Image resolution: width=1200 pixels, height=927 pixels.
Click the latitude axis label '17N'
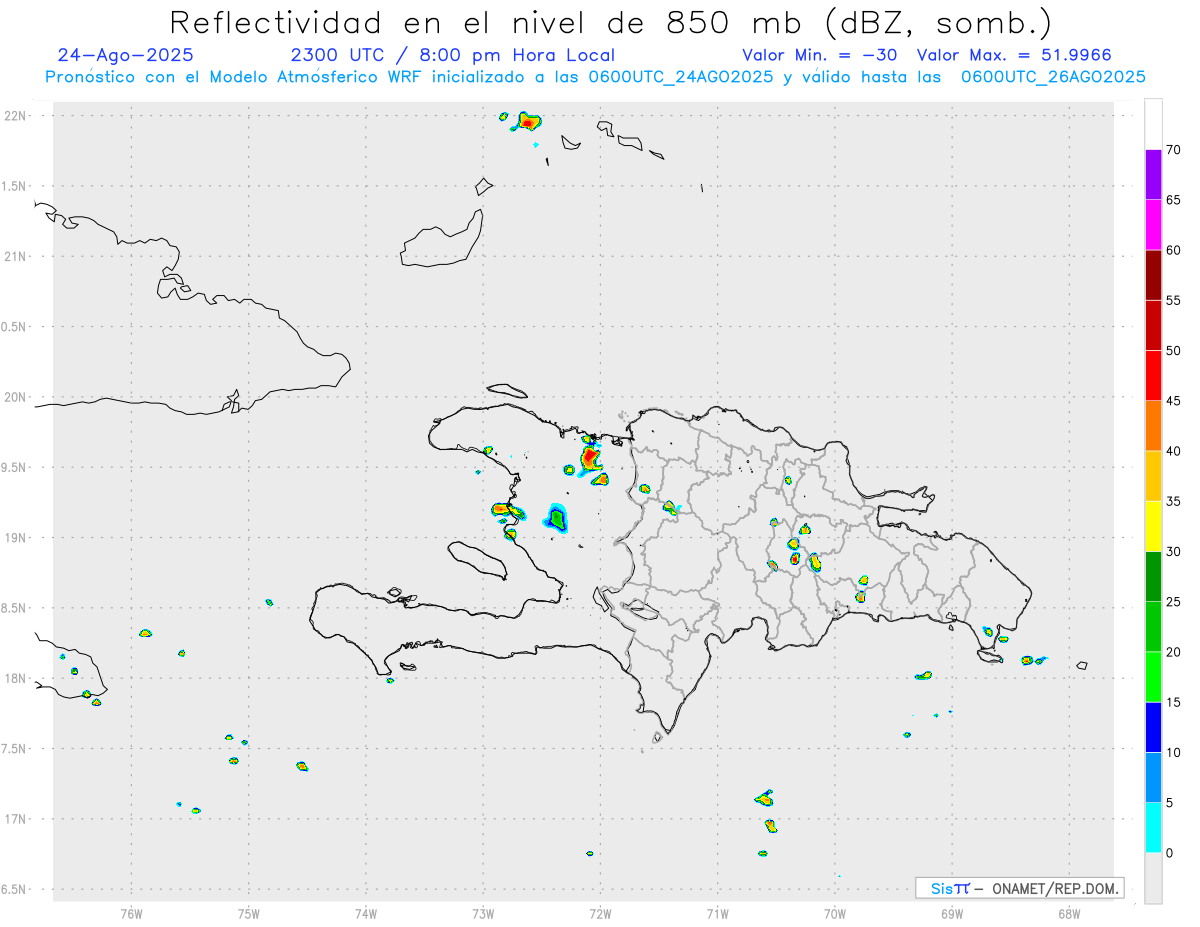(x=14, y=819)
